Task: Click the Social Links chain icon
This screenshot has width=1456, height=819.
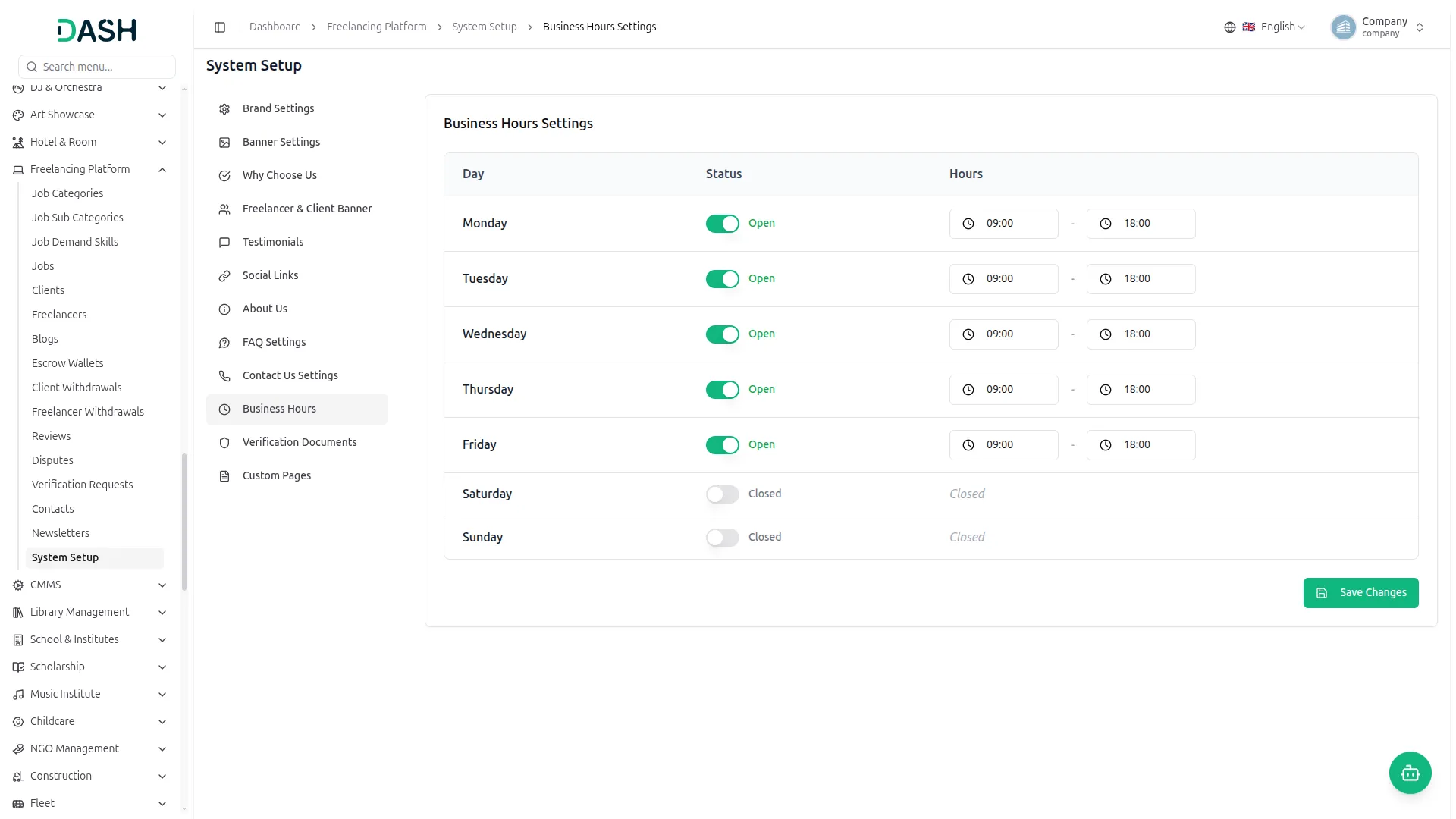Action: tap(224, 276)
